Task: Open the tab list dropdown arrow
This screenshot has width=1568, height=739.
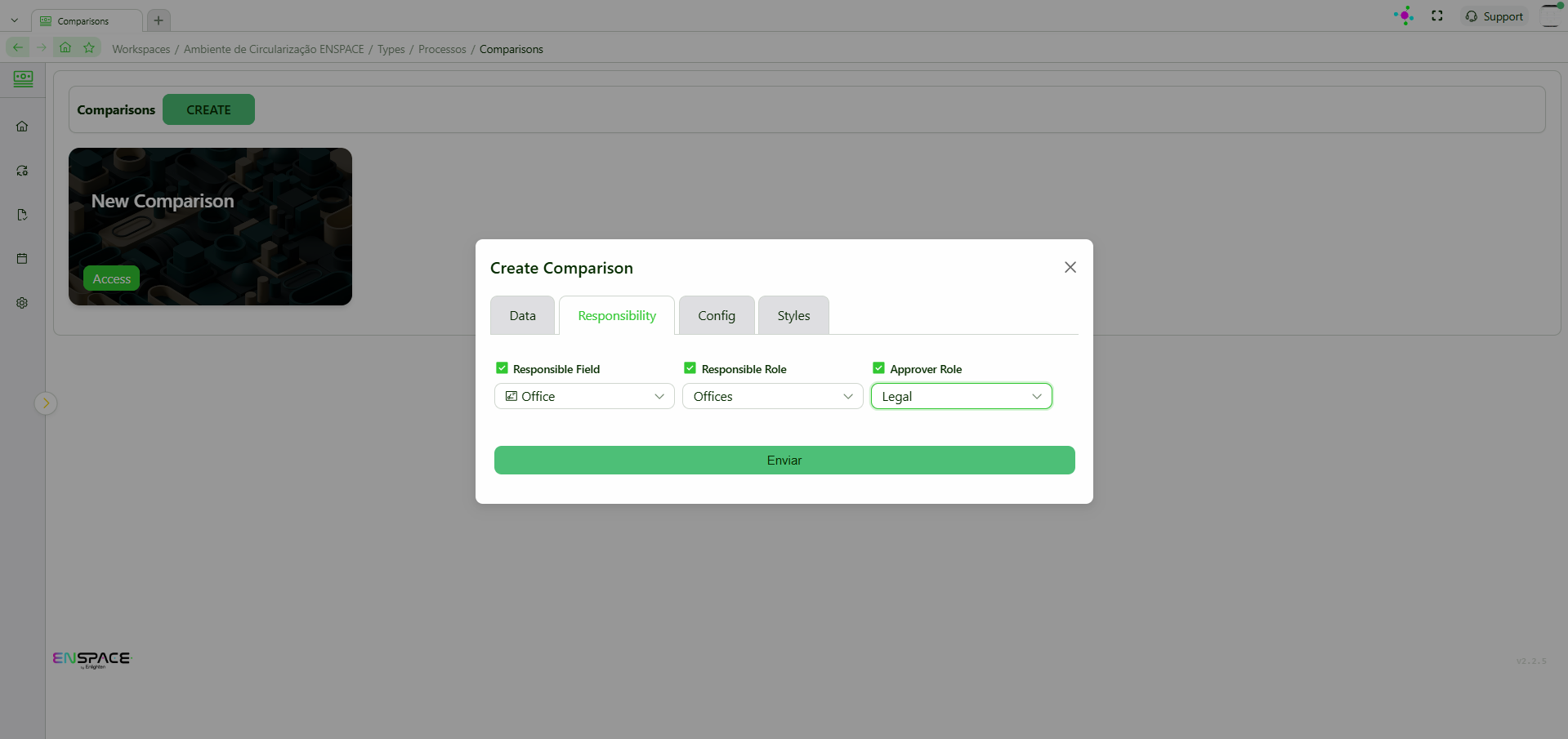Action: (x=14, y=20)
